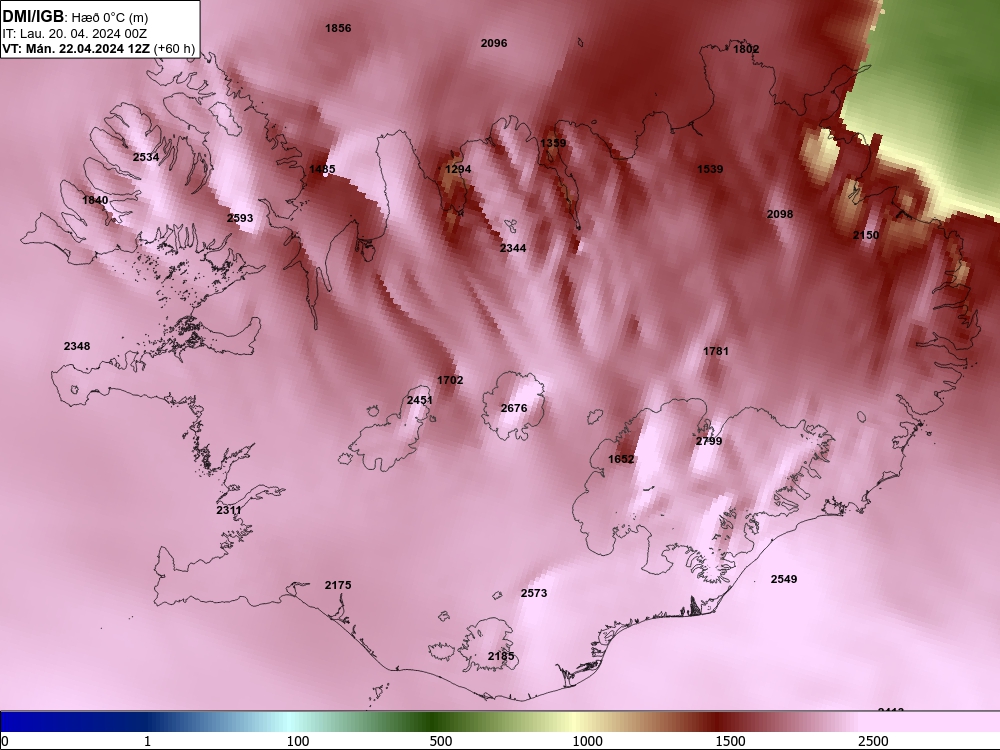
Task: Click the 2311 height label
Action: click(229, 510)
